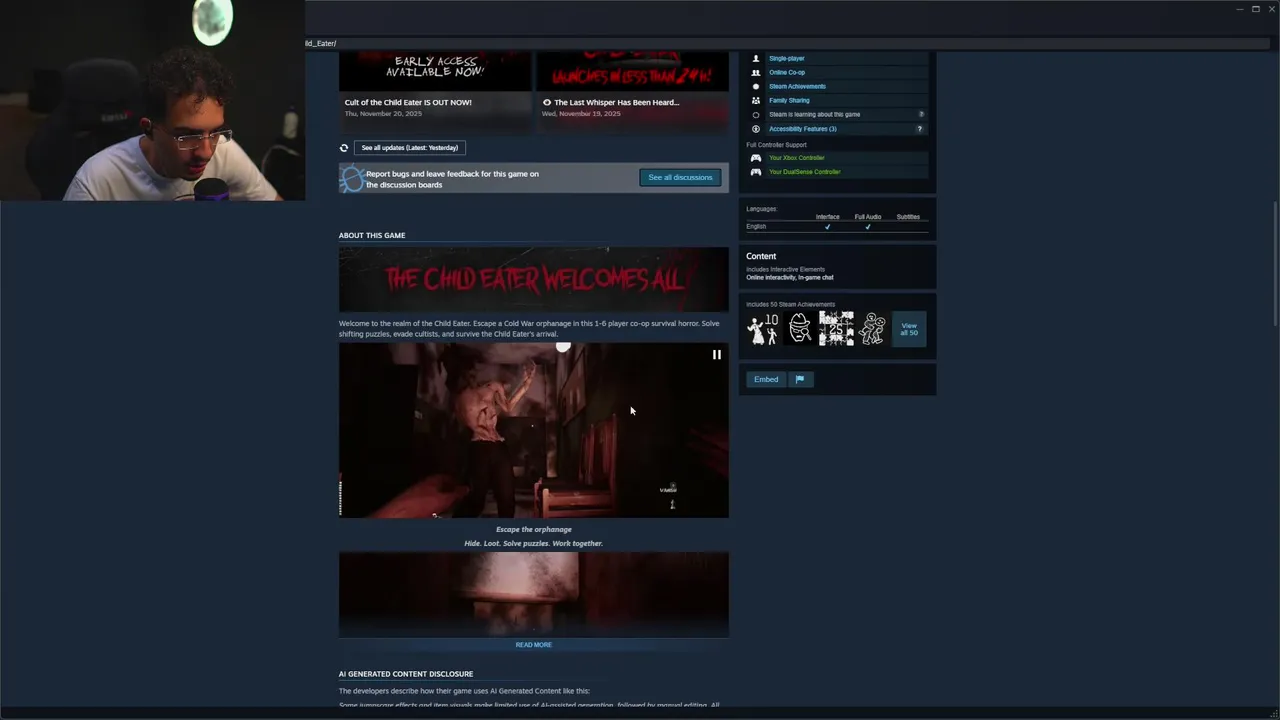Open the Early Access Available Now thumbnail
This screenshot has width=1280, height=720.
click(x=435, y=71)
